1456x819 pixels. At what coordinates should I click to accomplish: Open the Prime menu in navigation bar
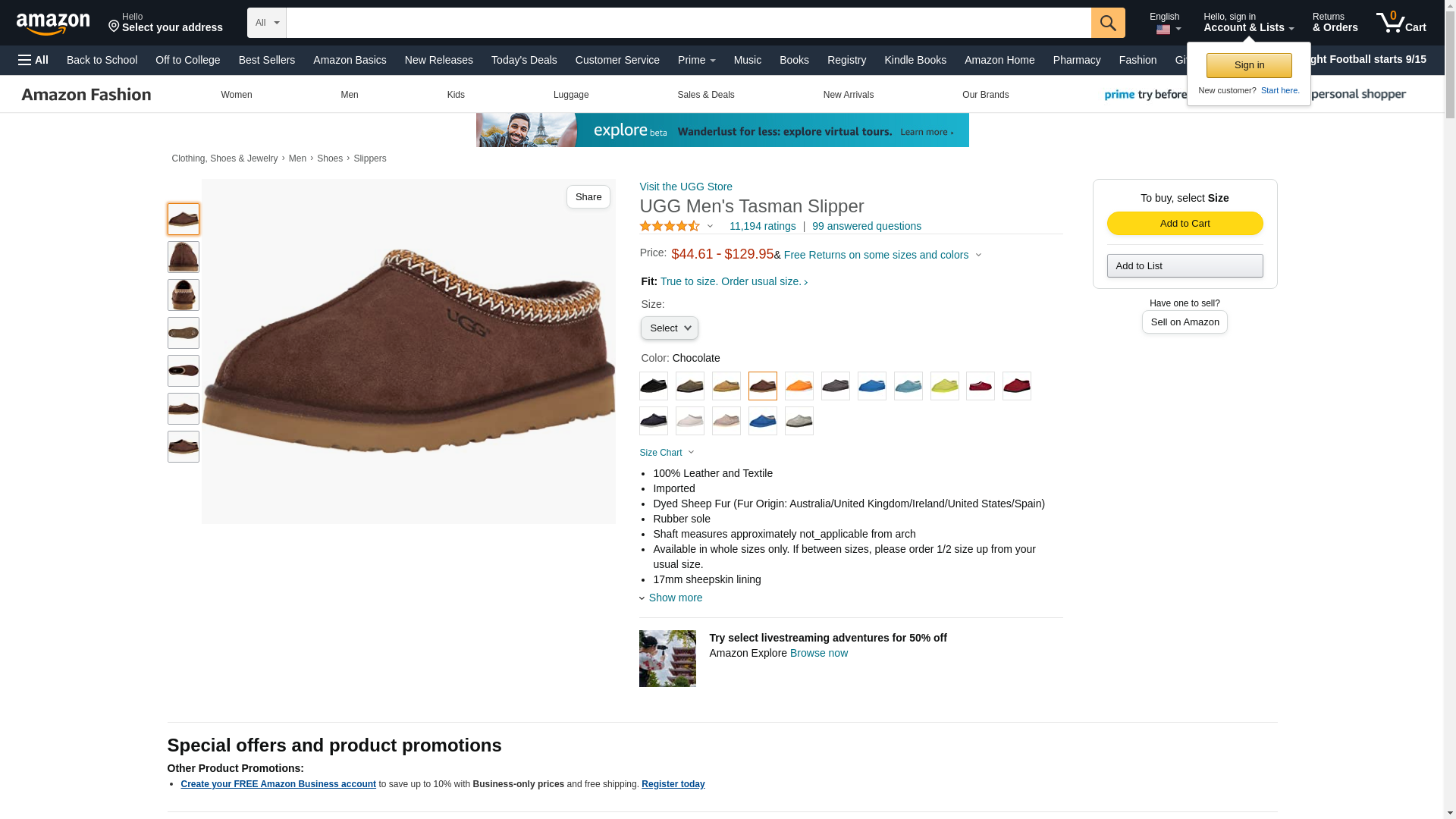[697, 60]
